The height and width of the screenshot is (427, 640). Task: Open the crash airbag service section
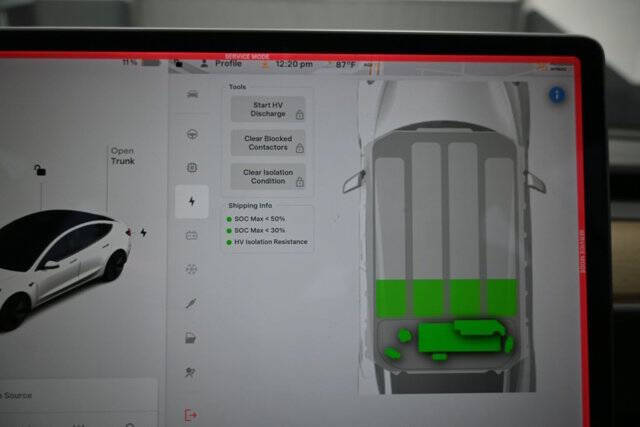click(190, 372)
